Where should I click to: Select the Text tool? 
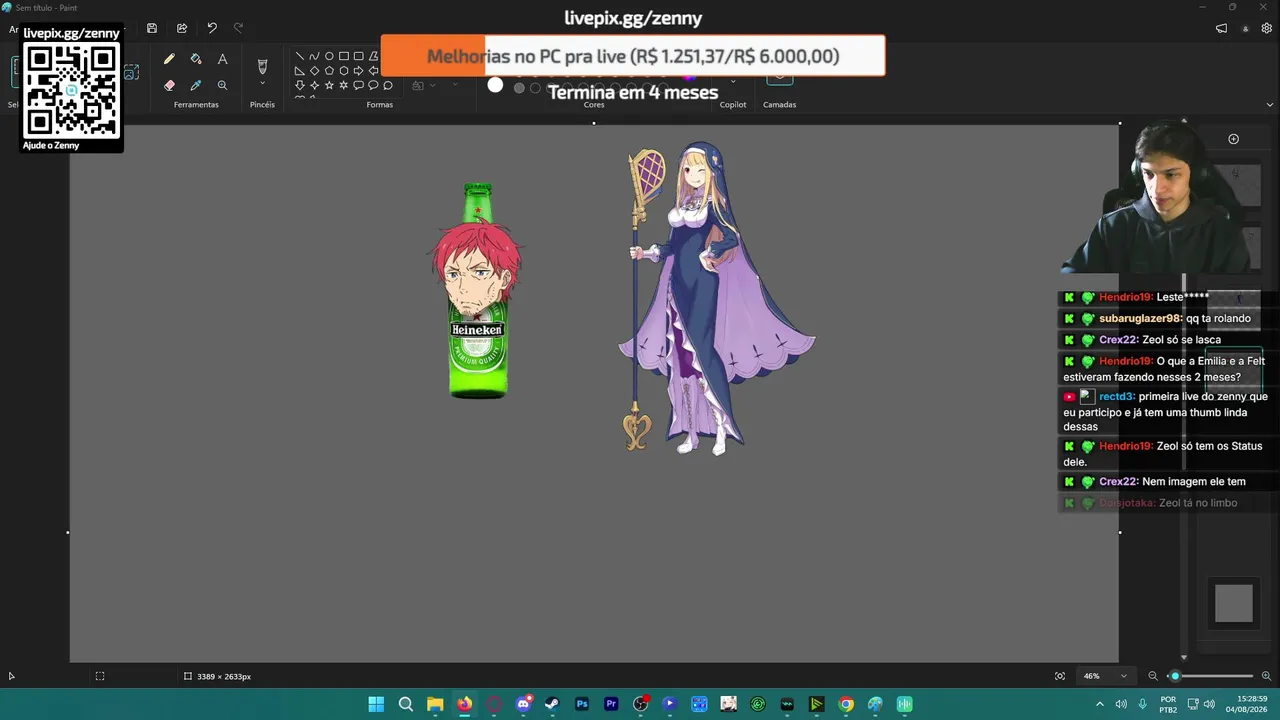click(x=222, y=60)
